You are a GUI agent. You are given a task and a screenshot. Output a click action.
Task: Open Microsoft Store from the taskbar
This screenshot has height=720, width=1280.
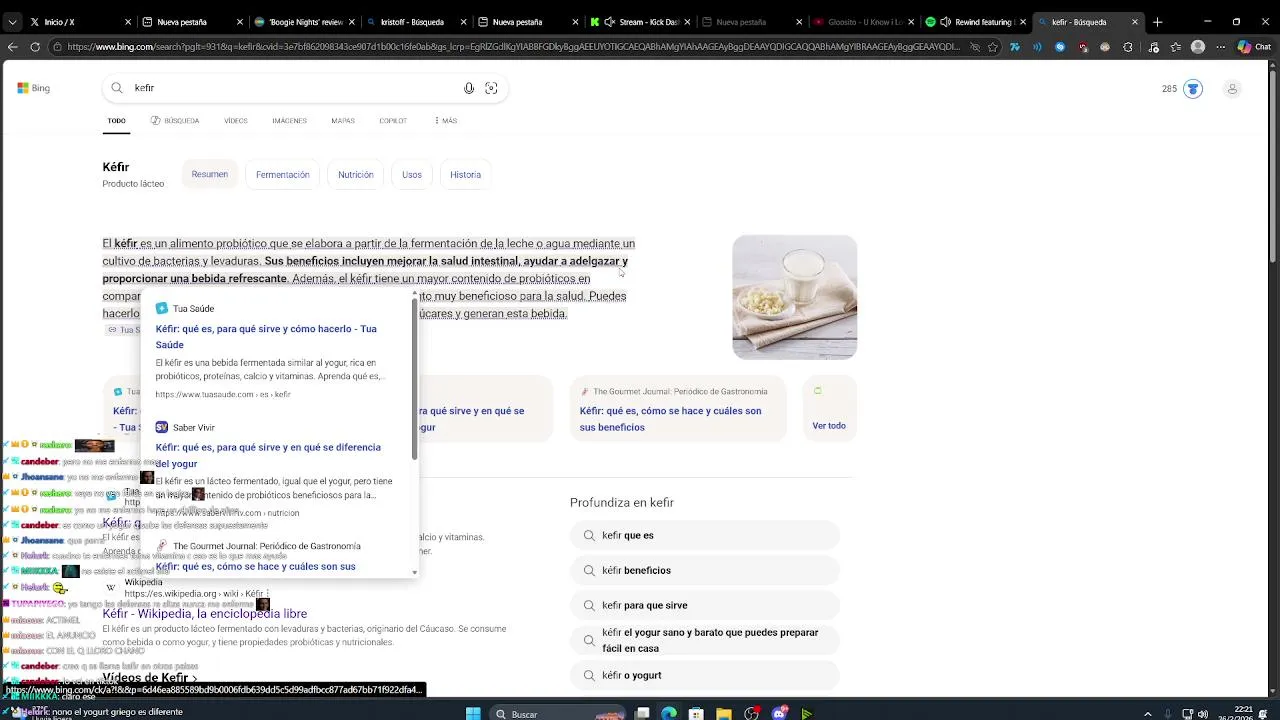click(696, 713)
